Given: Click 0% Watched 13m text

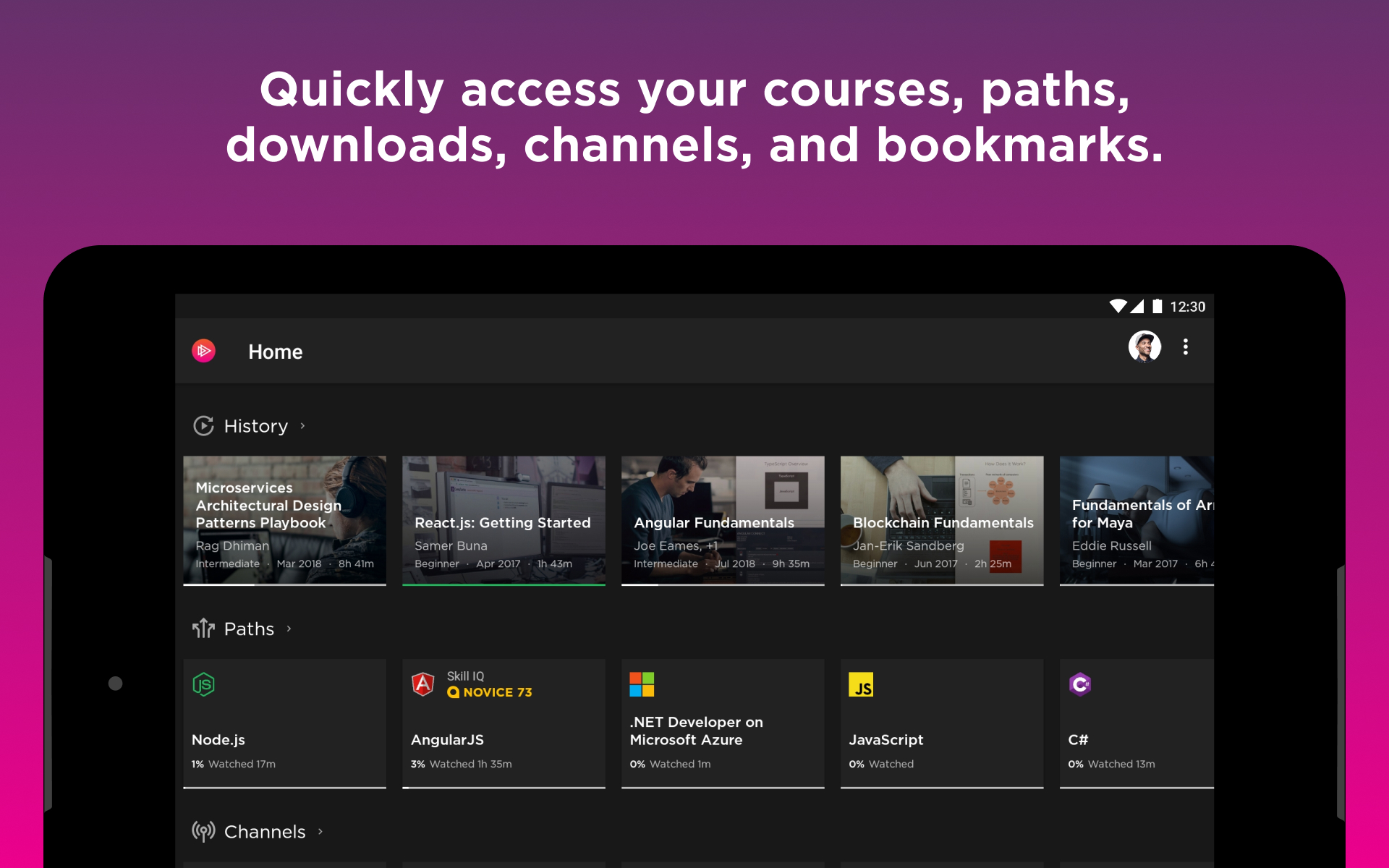Looking at the screenshot, I should click(x=1112, y=764).
